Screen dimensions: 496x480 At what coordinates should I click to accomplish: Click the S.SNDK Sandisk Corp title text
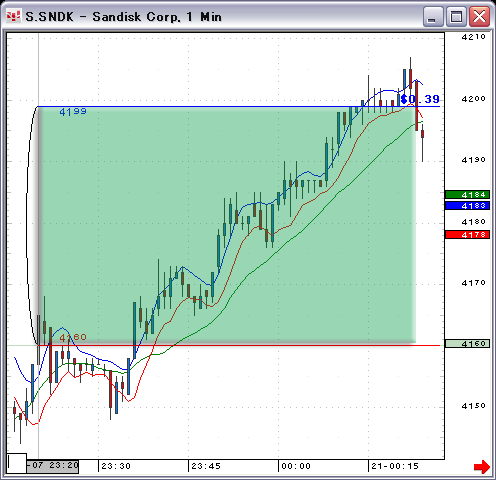tap(124, 17)
